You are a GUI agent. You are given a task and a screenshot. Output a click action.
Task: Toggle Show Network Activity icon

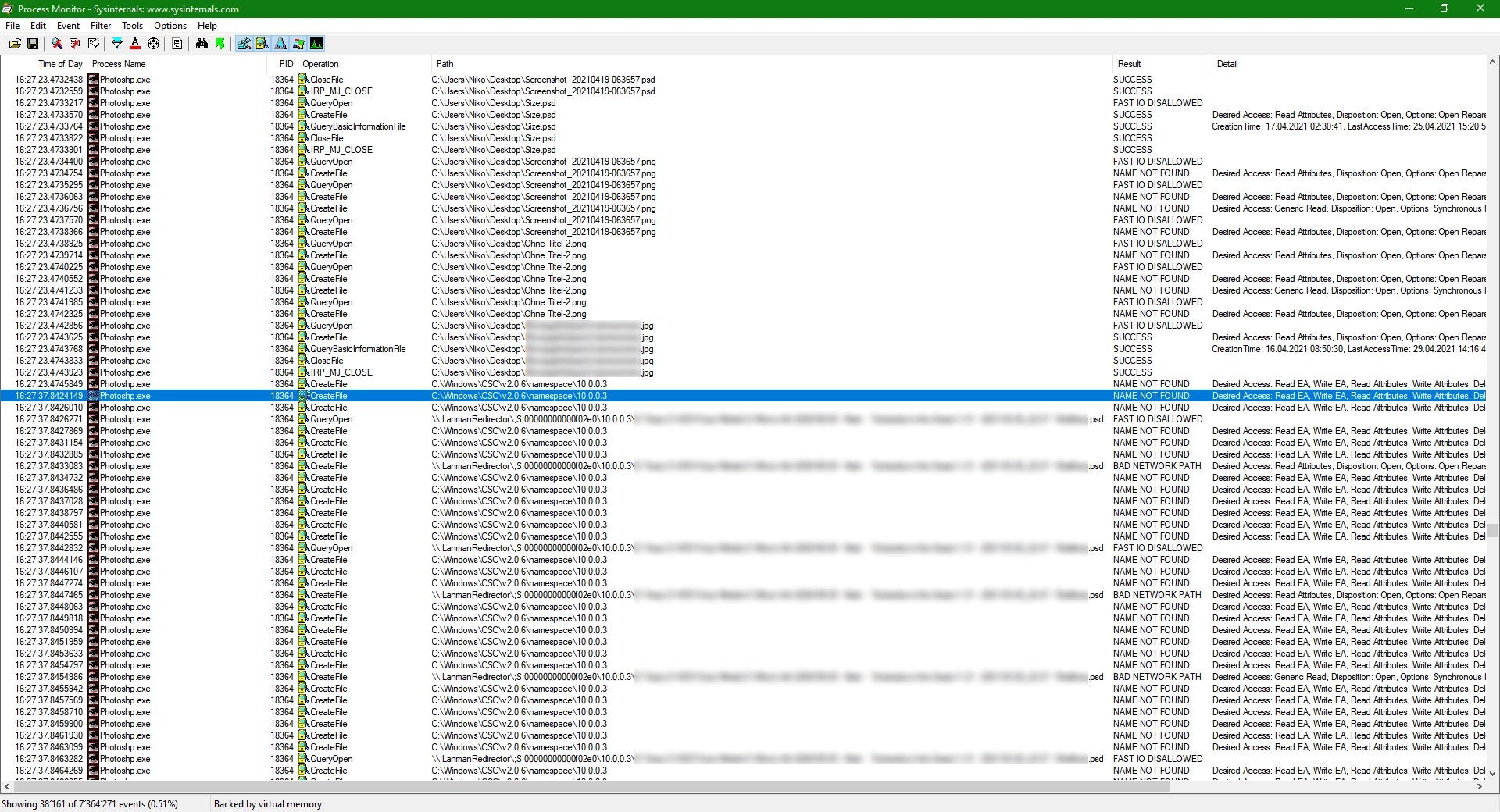(280, 44)
